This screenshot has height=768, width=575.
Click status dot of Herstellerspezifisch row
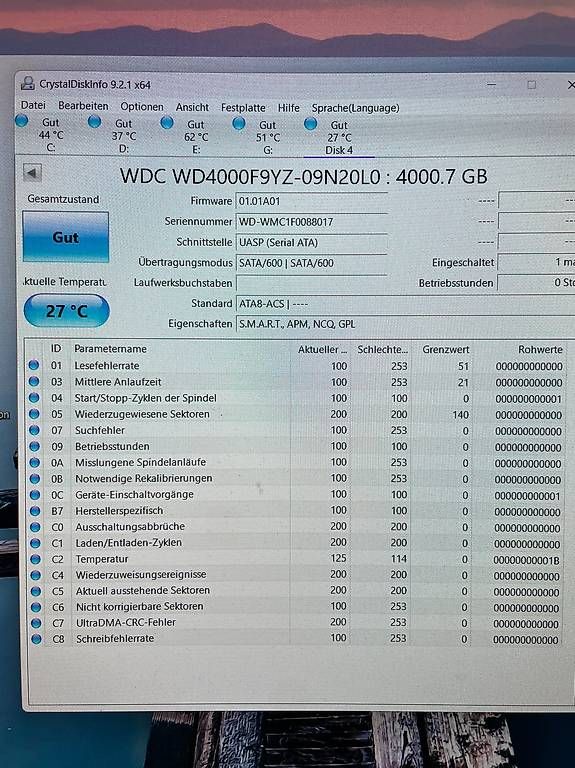[35, 510]
